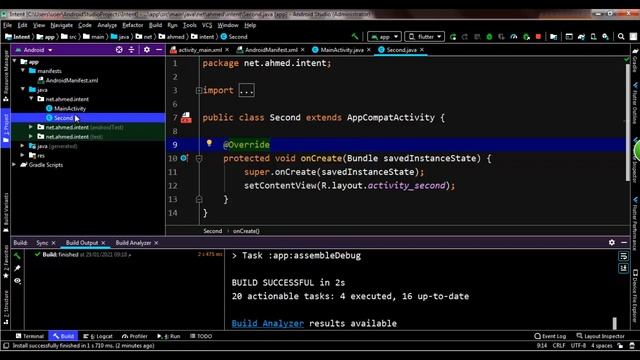Click the green Debug bug icon
The width and height of the screenshot is (640, 360).
[x=489, y=37]
